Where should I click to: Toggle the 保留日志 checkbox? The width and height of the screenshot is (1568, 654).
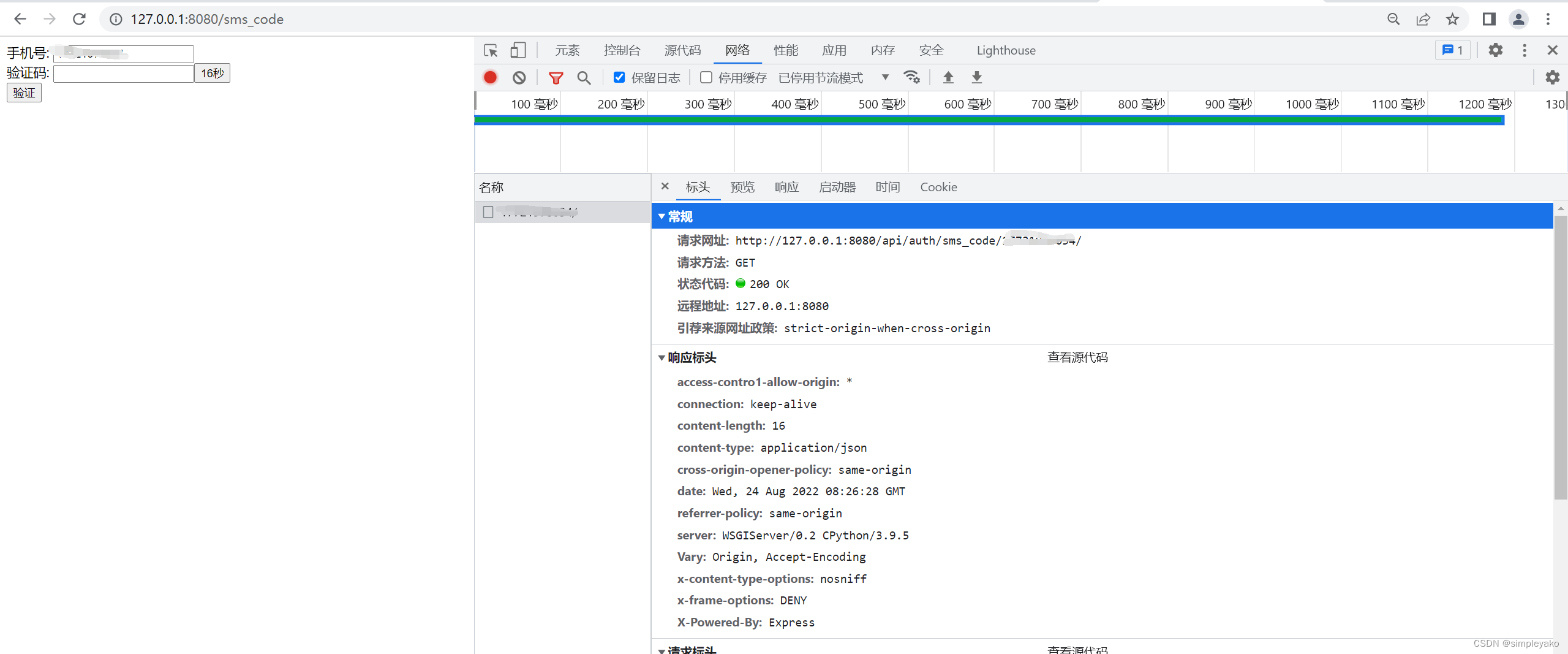point(619,77)
